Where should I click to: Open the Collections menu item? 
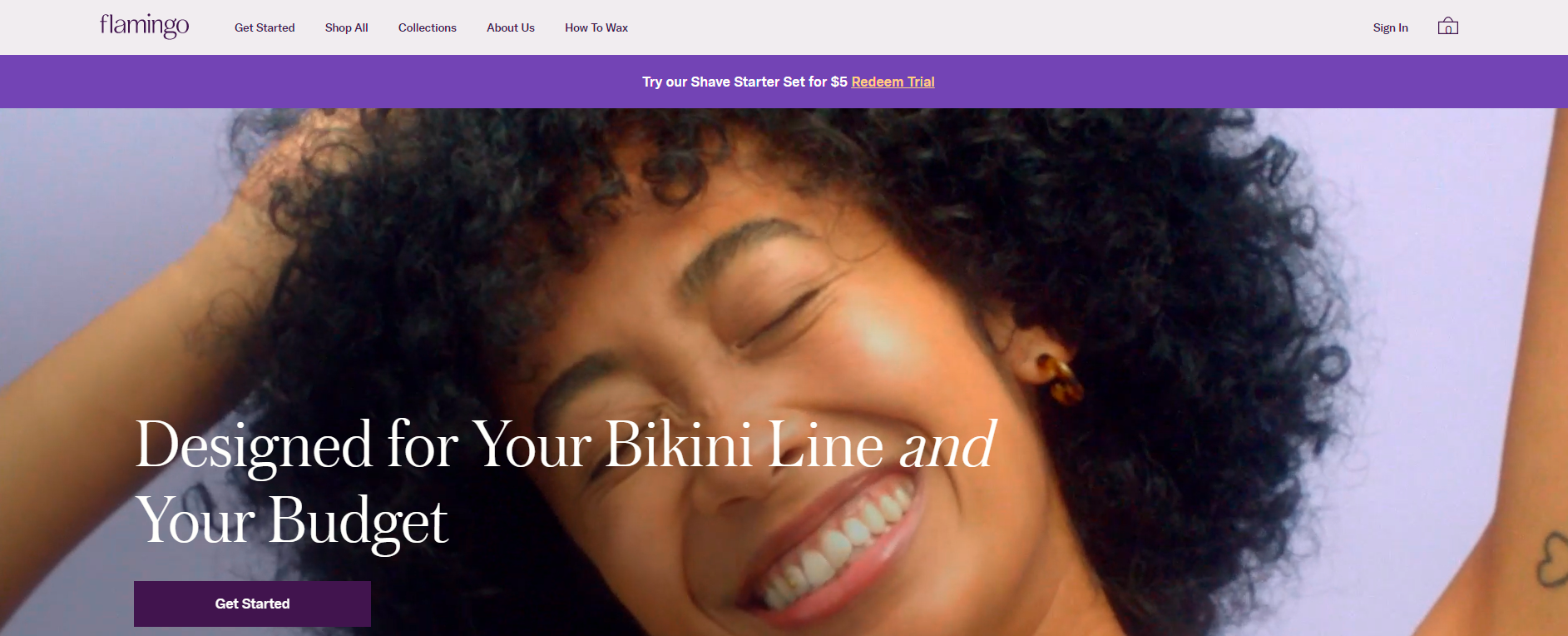coord(427,27)
